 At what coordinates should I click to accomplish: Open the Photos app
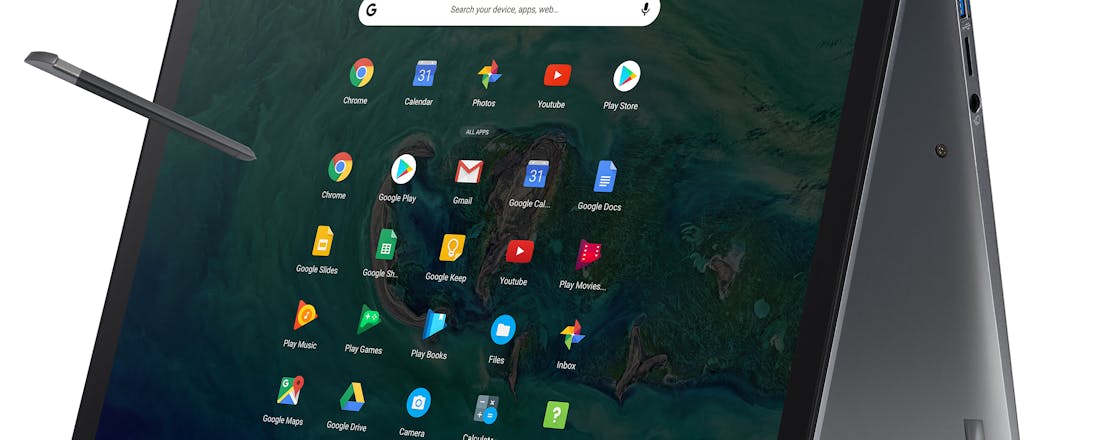(489, 75)
